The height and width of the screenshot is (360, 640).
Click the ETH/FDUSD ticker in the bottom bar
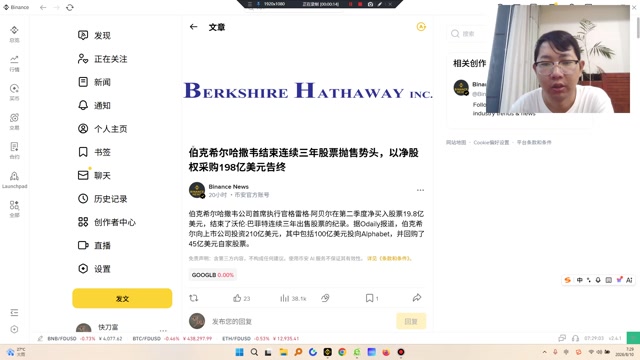261,338
